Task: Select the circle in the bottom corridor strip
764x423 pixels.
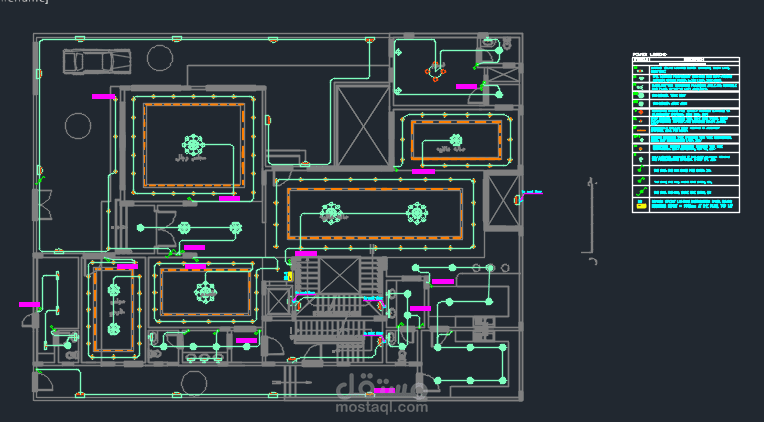Action: point(193,384)
